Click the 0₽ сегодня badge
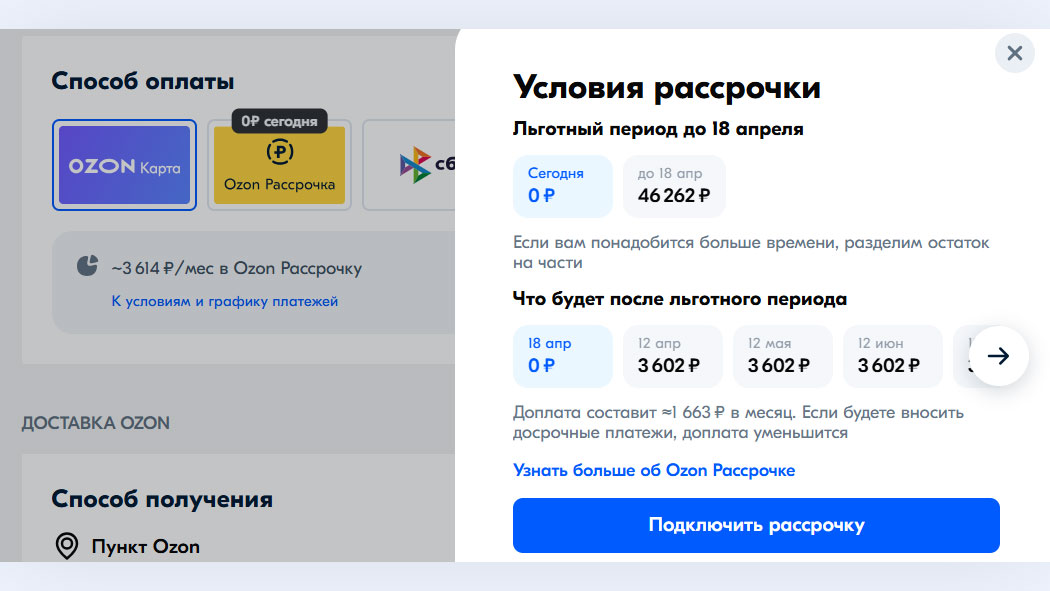Viewport: 1050px width, 591px height. tap(279, 121)
